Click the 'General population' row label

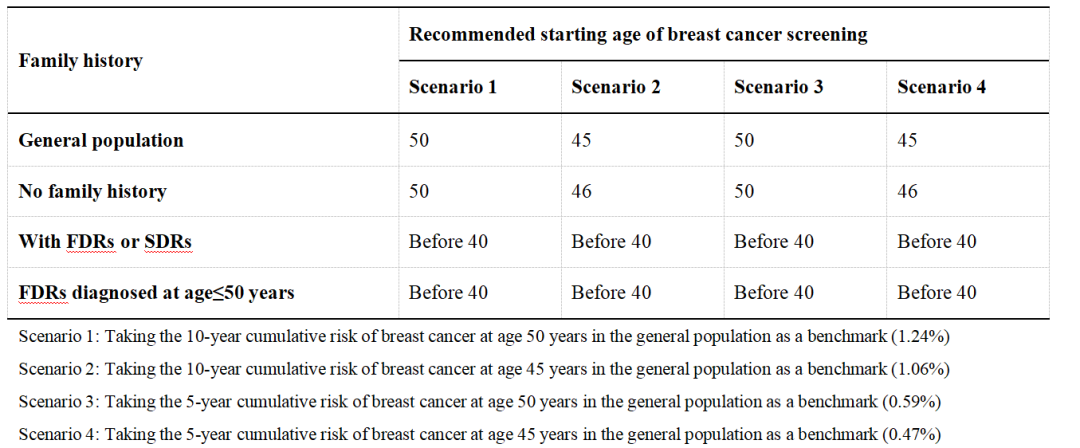[101, 140]
